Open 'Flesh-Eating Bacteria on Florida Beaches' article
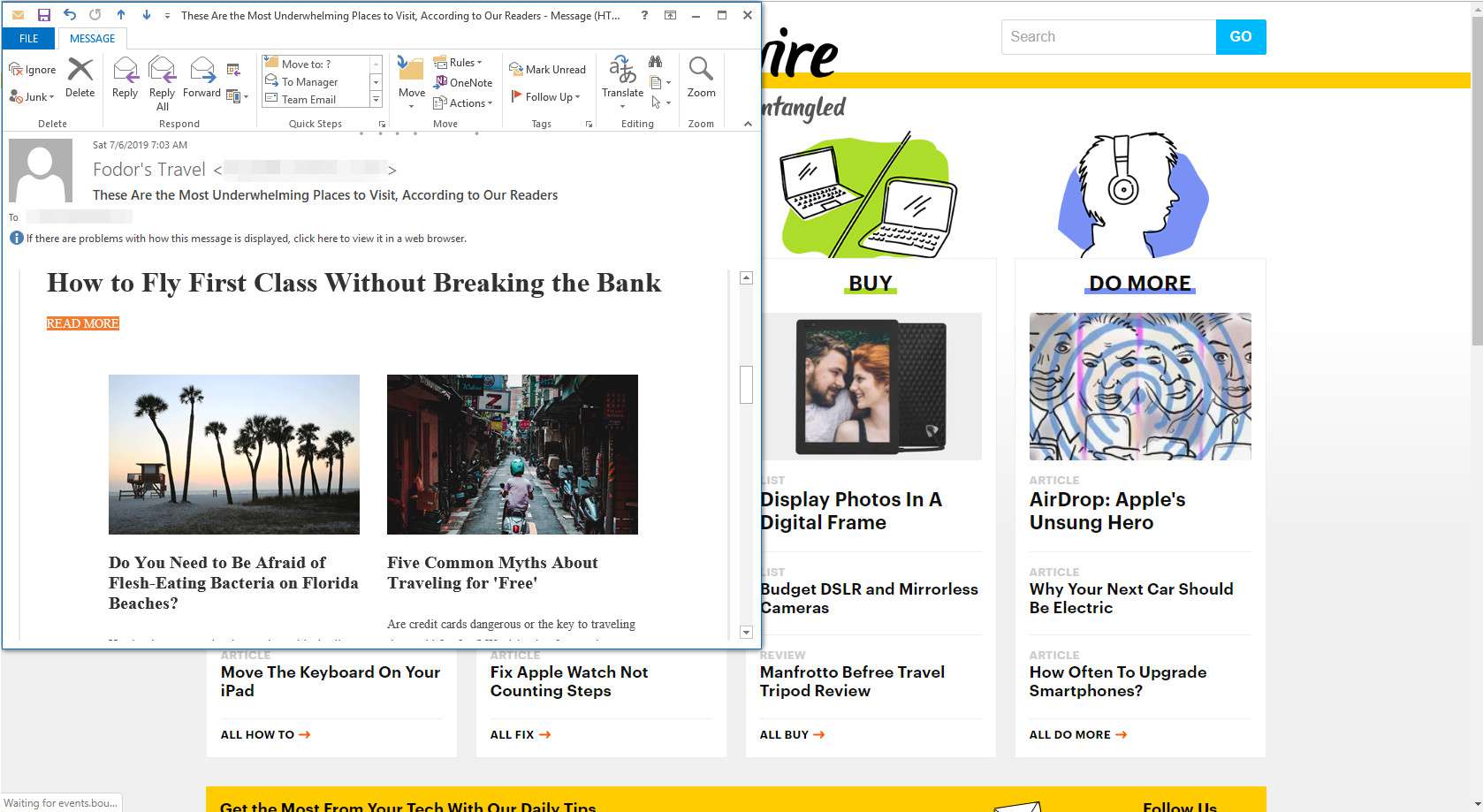The width and height of the screenshot is (1483, 812). (233, 583)
